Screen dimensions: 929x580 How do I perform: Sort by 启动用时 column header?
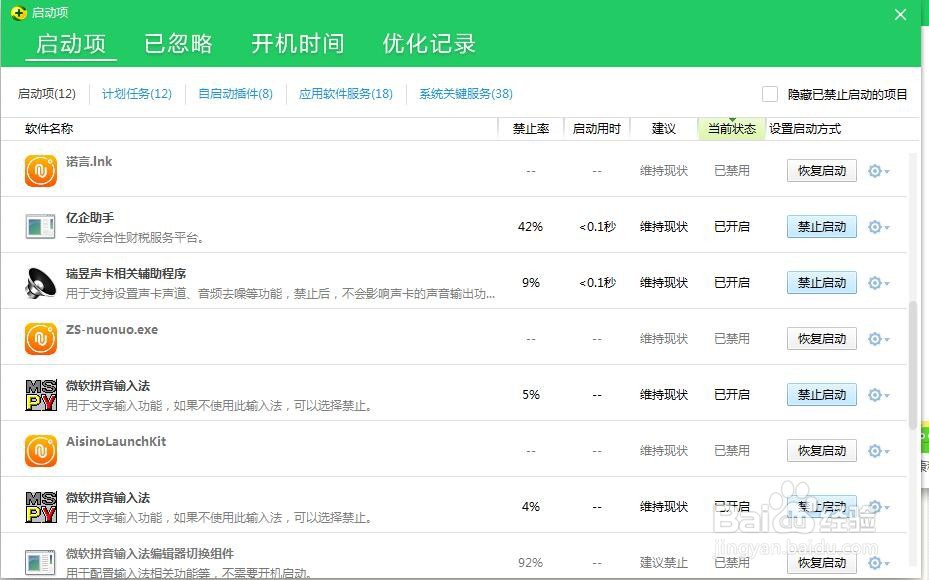point(597,129)
